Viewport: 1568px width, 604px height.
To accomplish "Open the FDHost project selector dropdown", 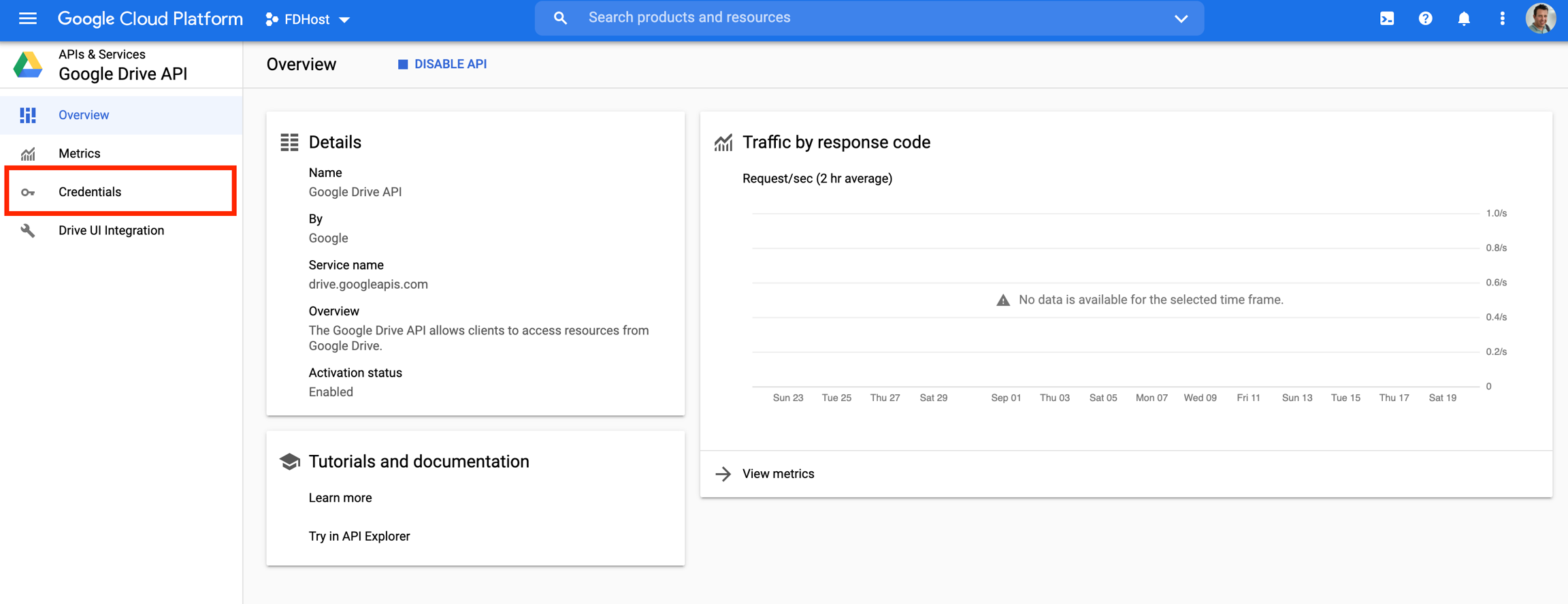I will (x=308, y=20).
